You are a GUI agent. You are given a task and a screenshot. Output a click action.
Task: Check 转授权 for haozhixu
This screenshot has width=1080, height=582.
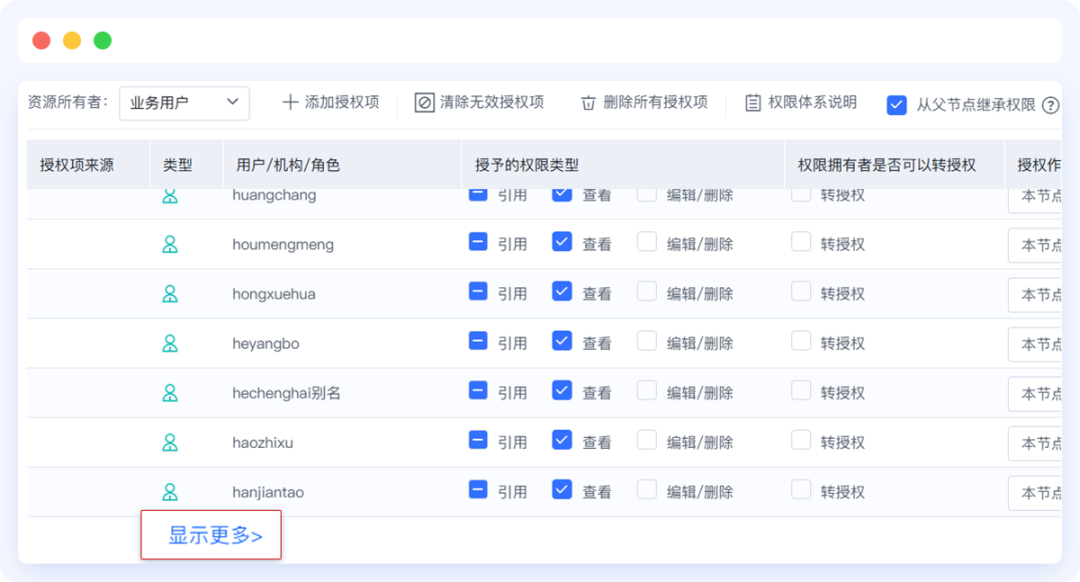click(x=801, y=440)
